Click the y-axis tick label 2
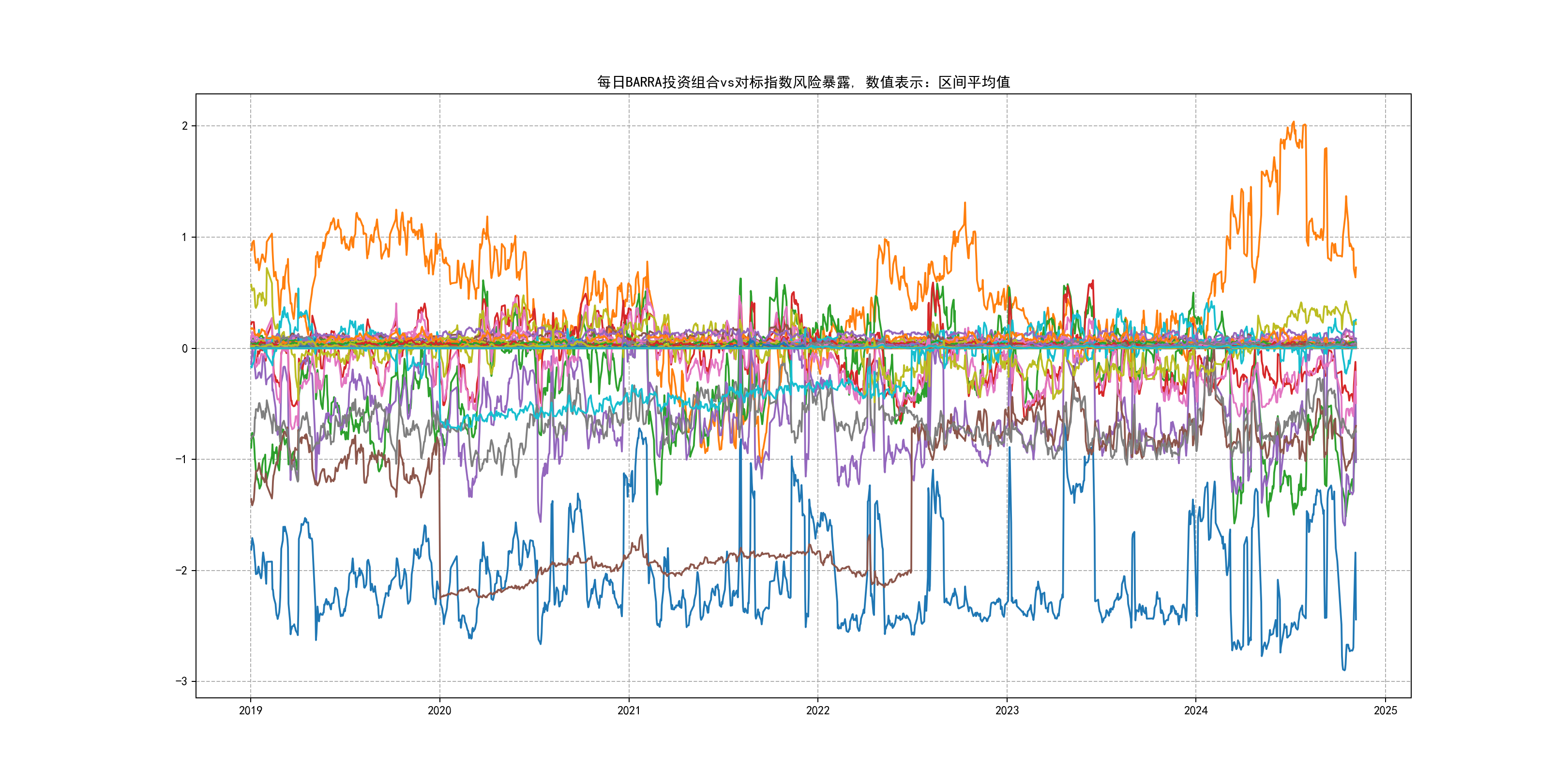 [x=185, y=126]
